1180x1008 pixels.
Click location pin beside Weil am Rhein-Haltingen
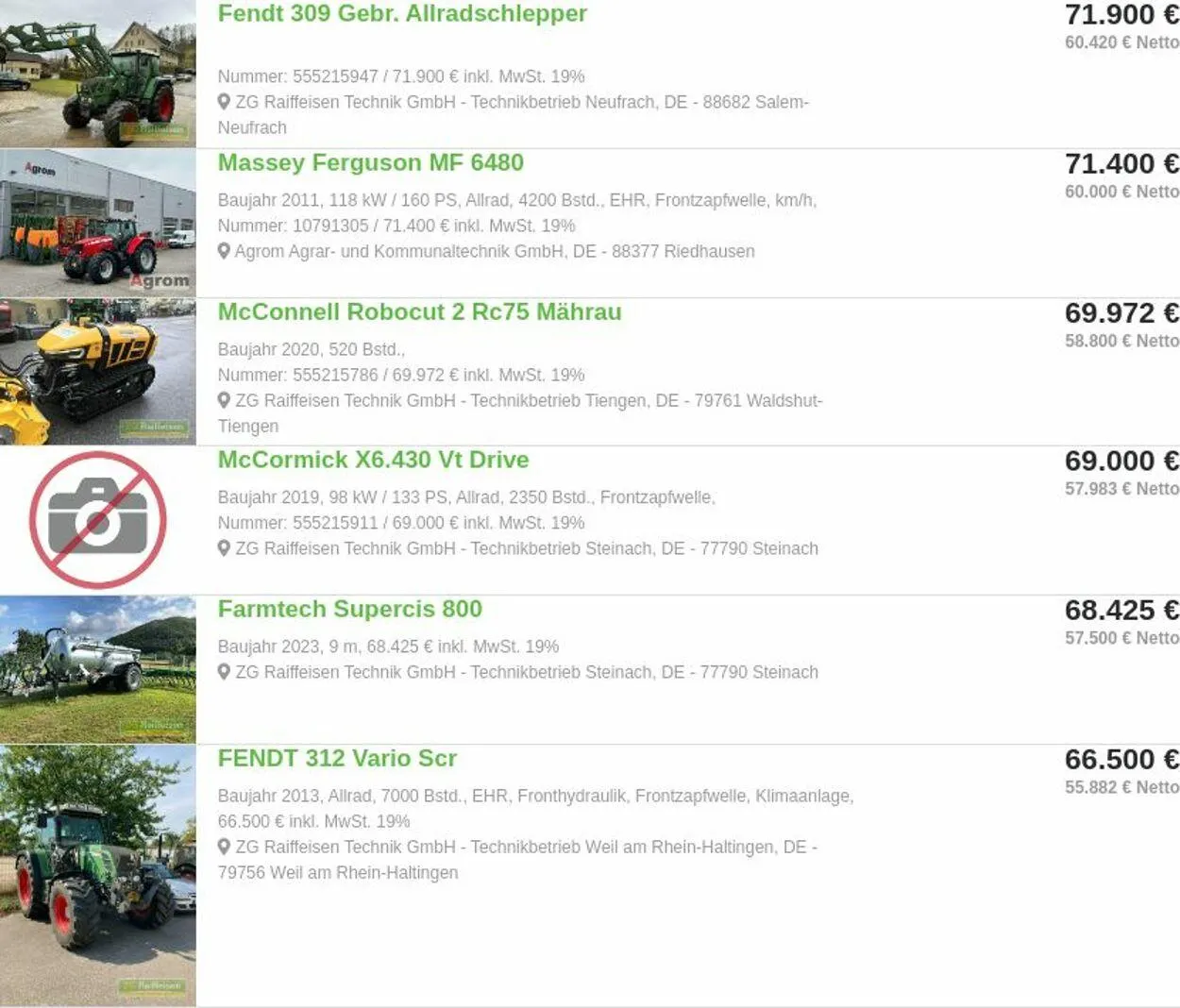[224, 847]
